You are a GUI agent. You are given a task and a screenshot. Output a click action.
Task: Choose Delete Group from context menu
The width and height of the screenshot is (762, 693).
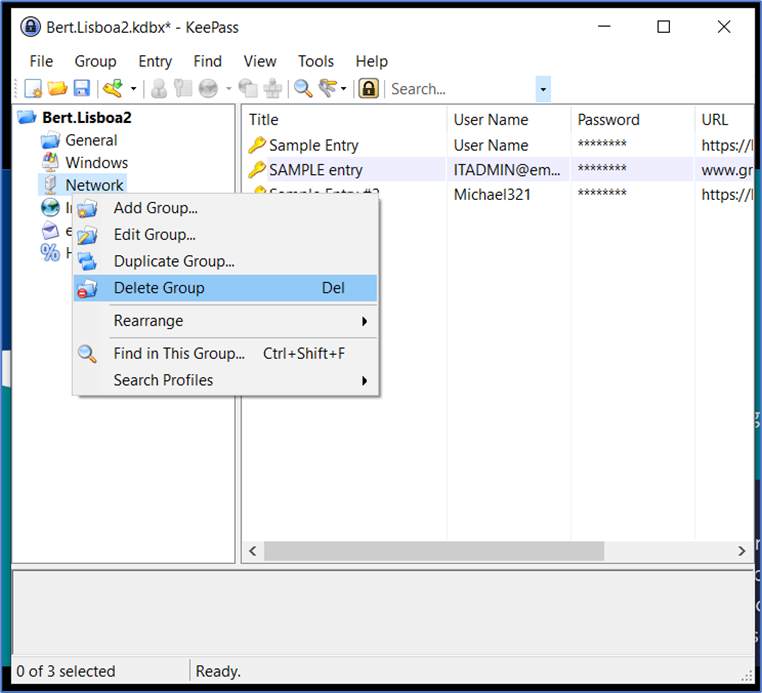click(x=225, y=288)
